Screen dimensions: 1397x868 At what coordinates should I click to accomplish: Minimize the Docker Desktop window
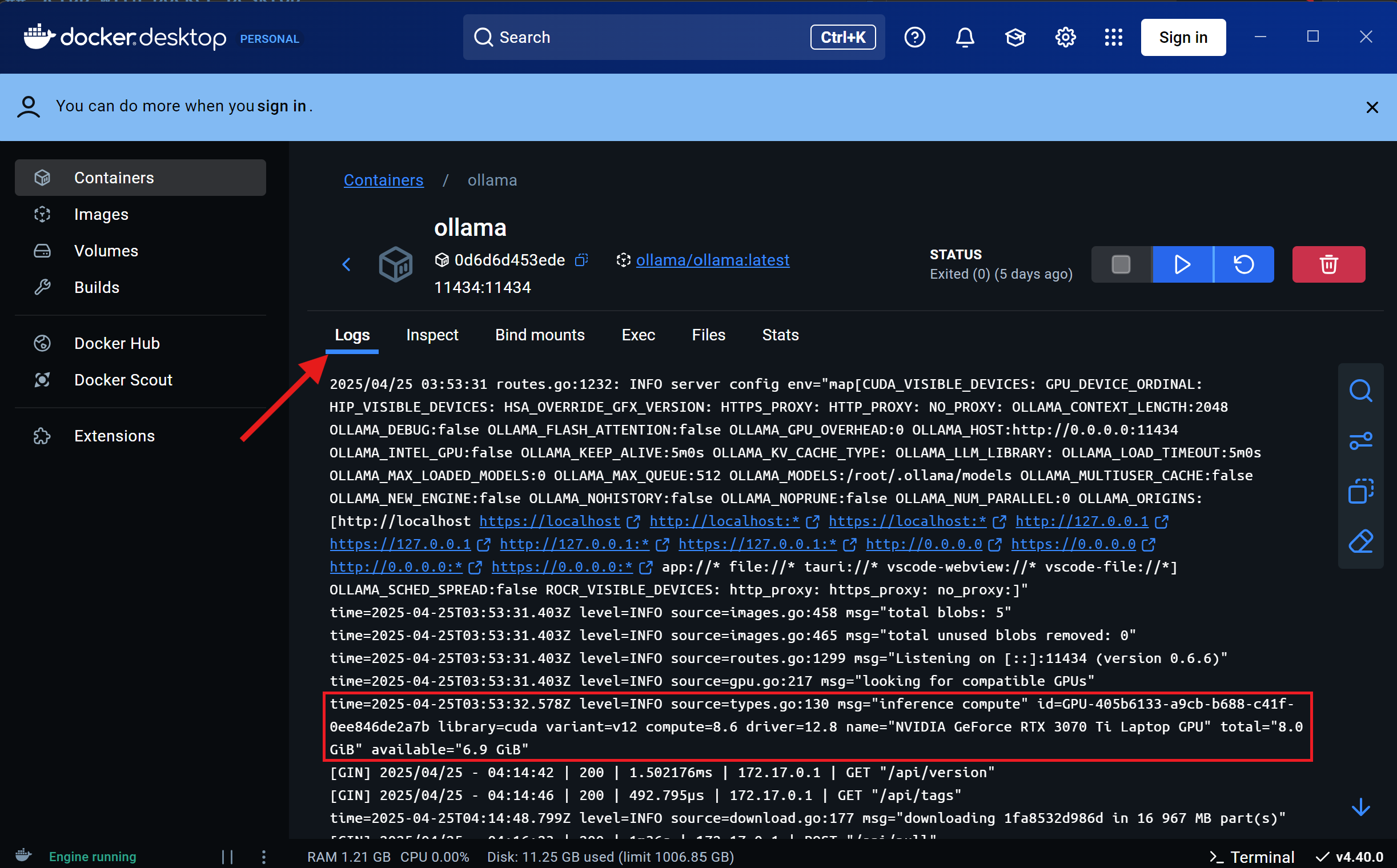pyautogui.click(x=1260, y=37)
